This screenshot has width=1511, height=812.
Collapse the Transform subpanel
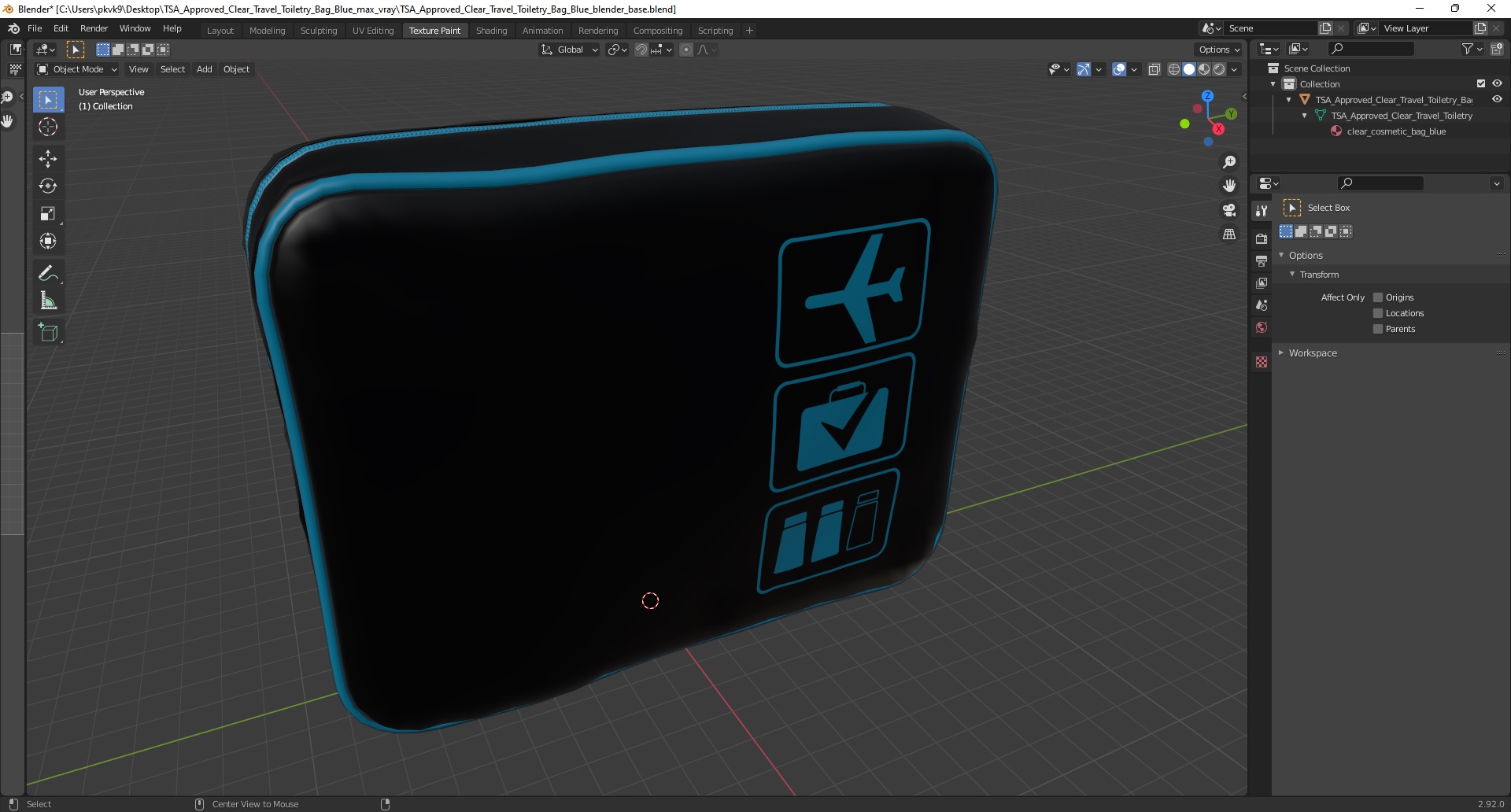[1292, 274]
